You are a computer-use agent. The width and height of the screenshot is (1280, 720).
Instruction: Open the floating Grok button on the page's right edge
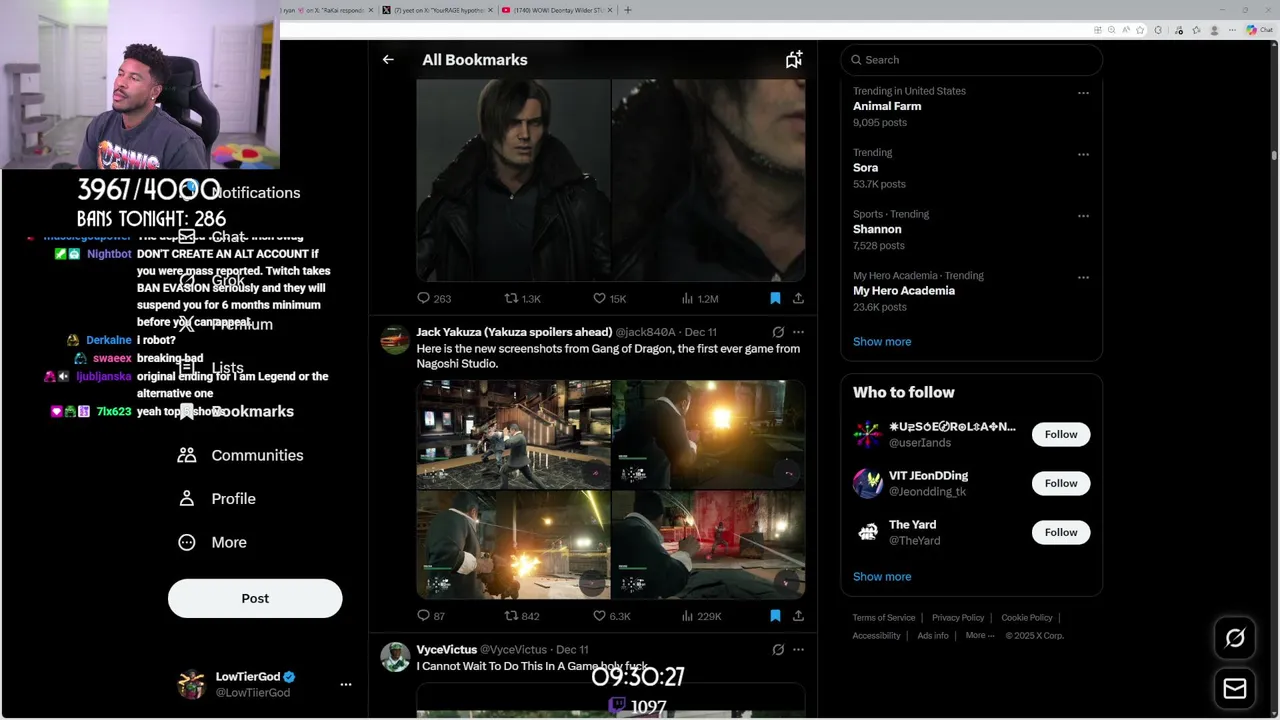(1235, 638)
